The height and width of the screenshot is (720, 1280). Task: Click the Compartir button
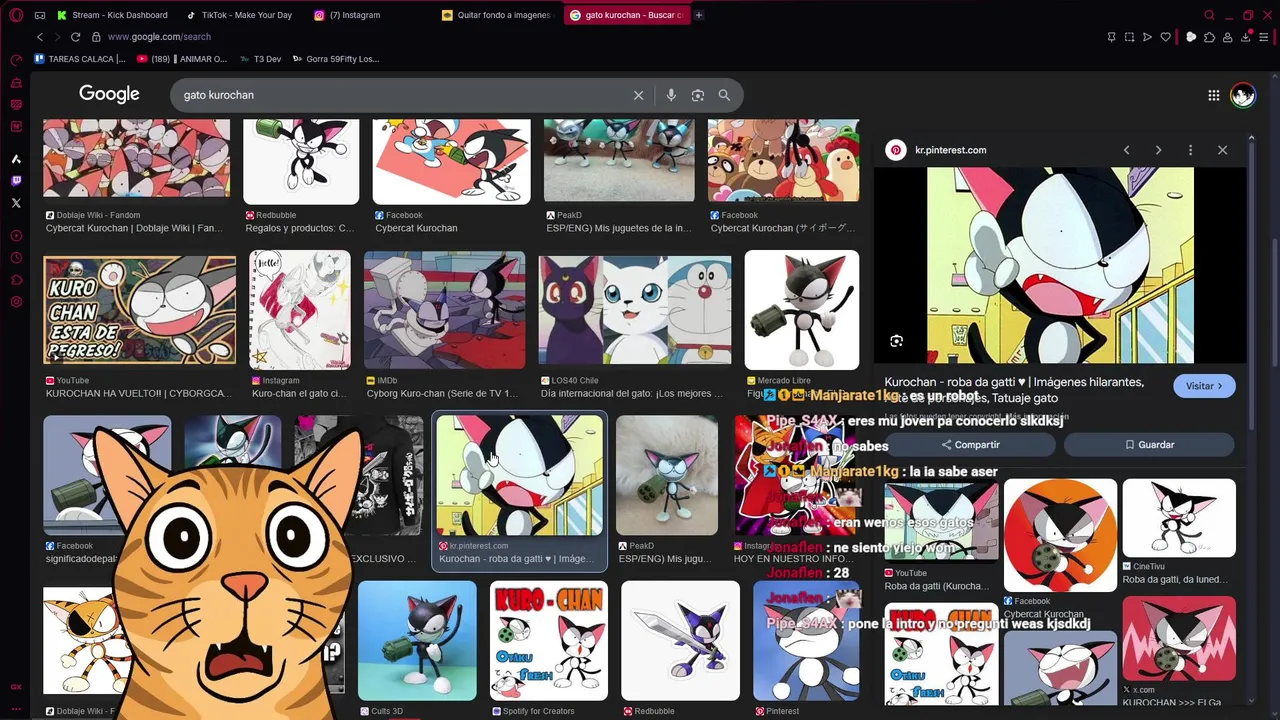coord(970,445)
